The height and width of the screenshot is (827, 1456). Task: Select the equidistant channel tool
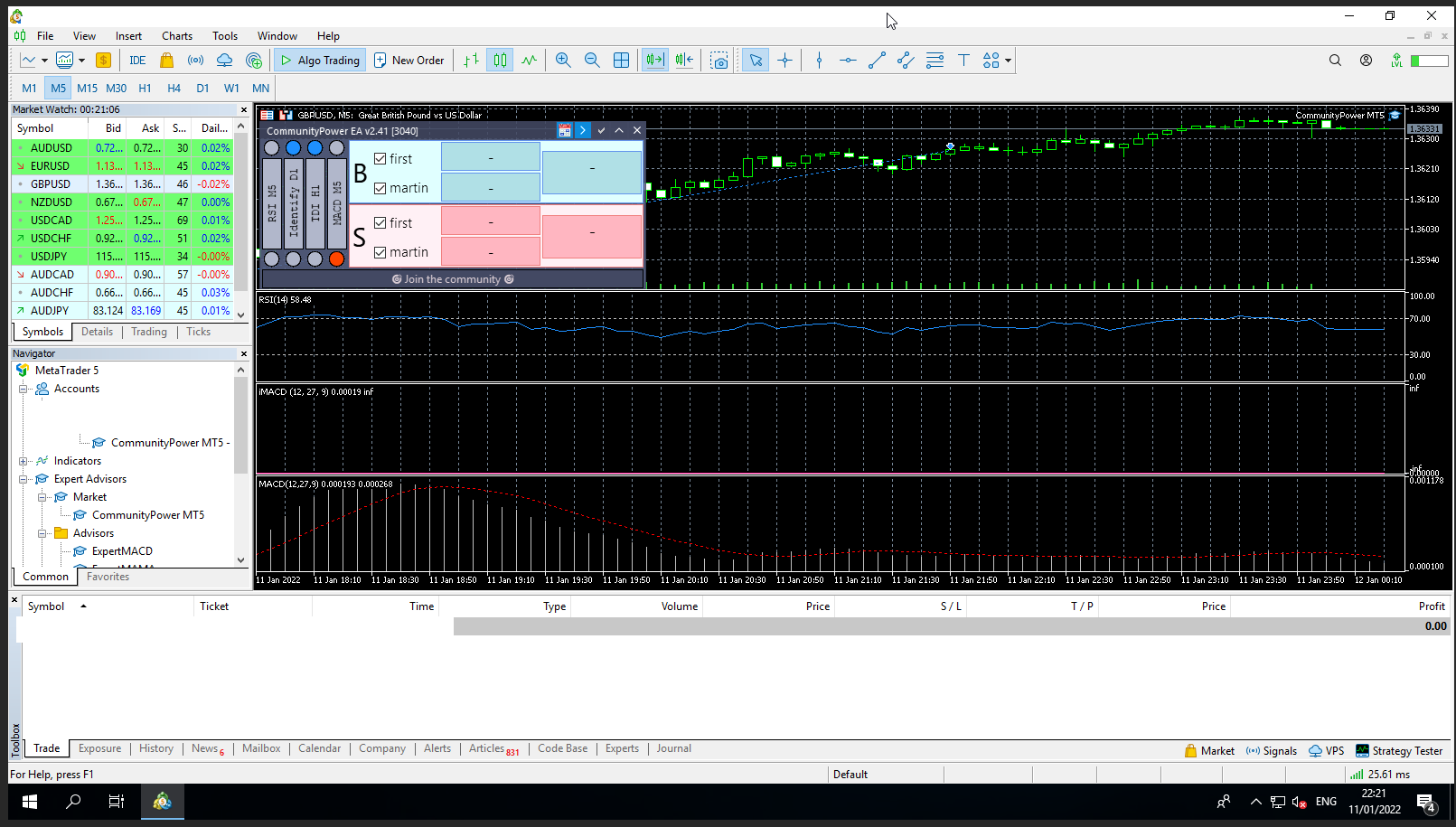906,60
